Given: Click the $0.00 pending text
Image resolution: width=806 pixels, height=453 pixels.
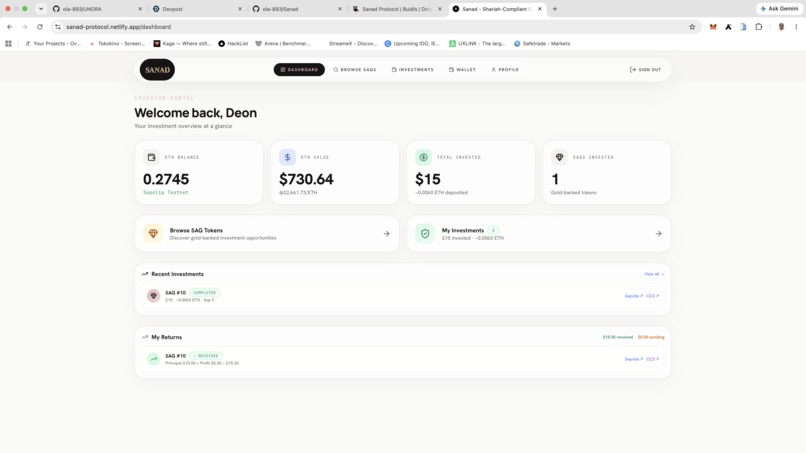Looking at the screenshot, I should click(x=651, y=337).
